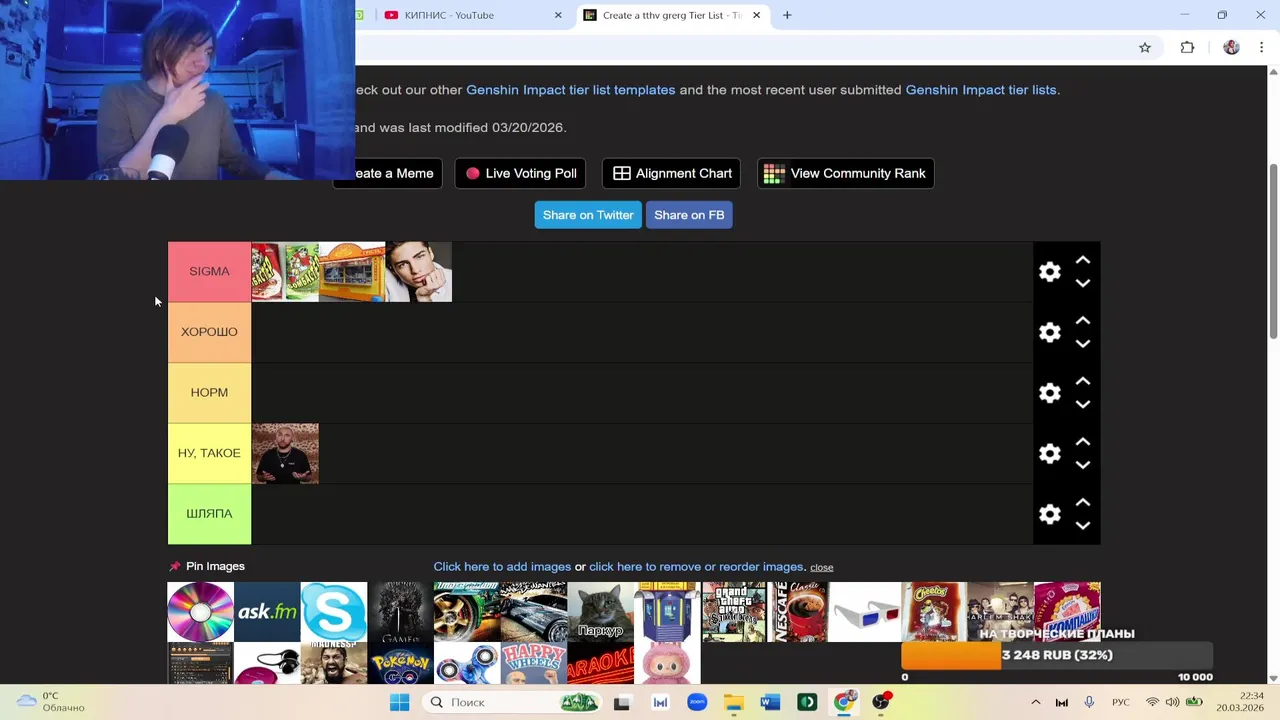Image resolution: width=1280 pixels, height=720 pixels.
Task: Pick the CD disc image
Action: [200, 612]
